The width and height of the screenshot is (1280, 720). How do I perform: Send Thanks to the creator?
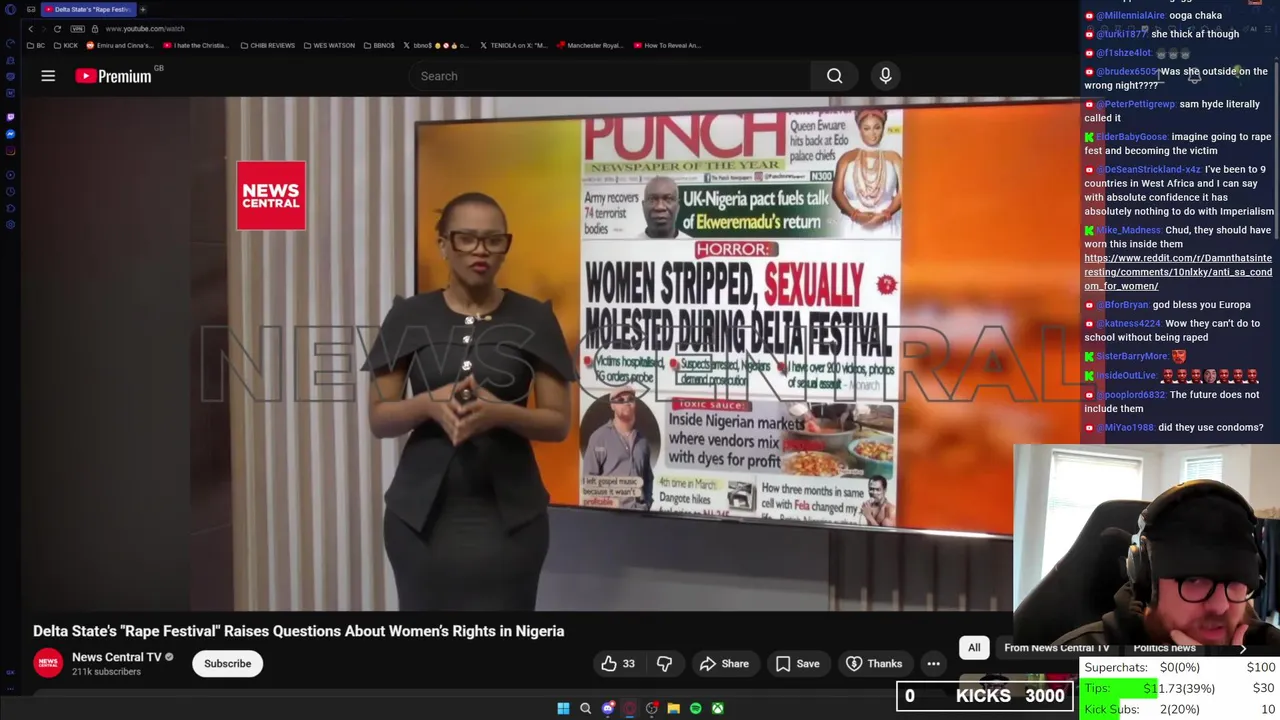(874, 663)
